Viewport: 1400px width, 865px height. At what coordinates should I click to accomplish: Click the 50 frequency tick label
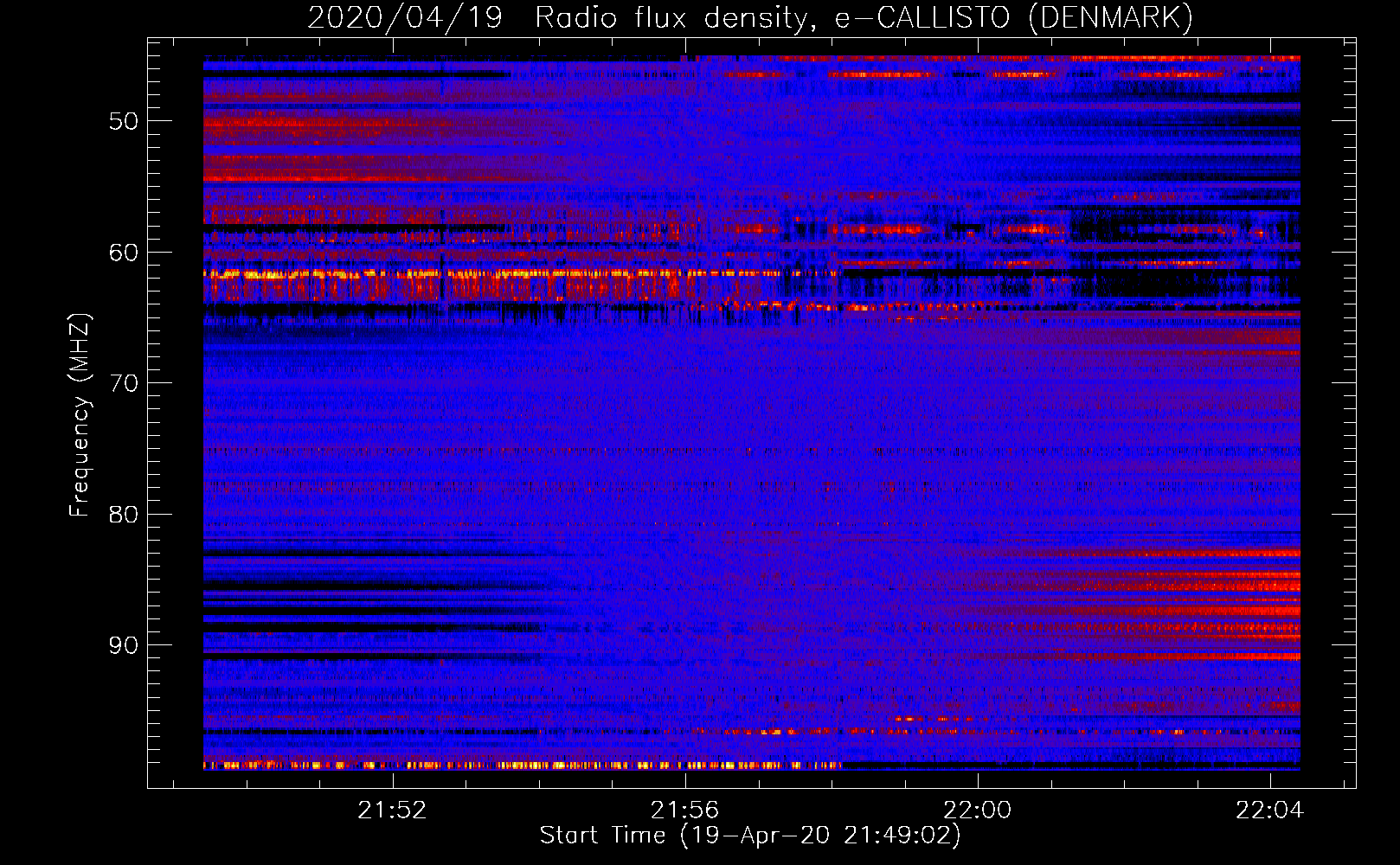click(123, 121)
